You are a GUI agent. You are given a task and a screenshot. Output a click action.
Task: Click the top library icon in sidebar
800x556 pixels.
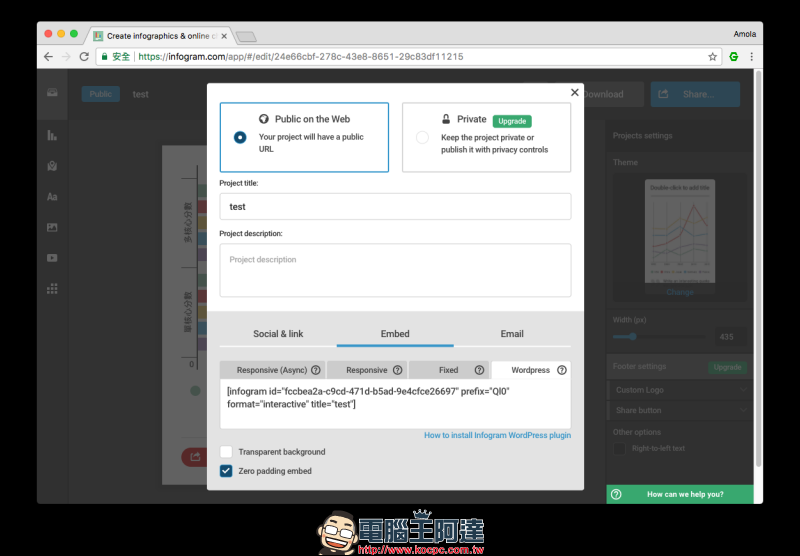[x=52, y=92]
